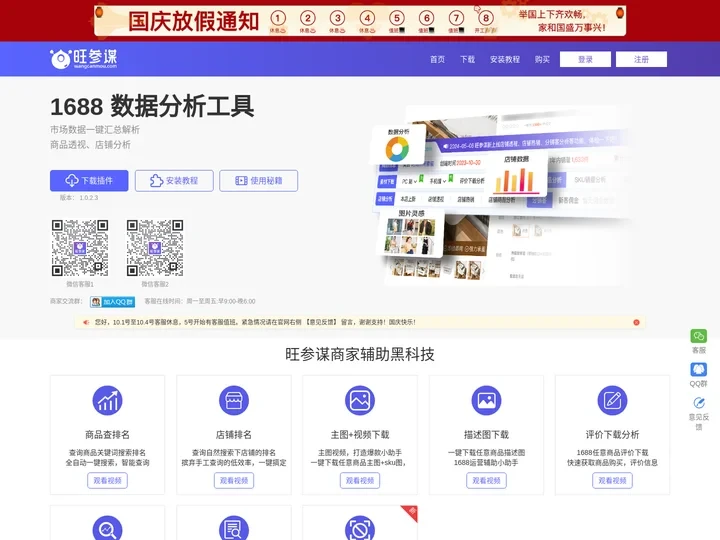Image resolution: width=720 pixels, height=540 pixels.
Task: Click the 市场数据一键汇总解析 subtitle
Action: (95, 129)
